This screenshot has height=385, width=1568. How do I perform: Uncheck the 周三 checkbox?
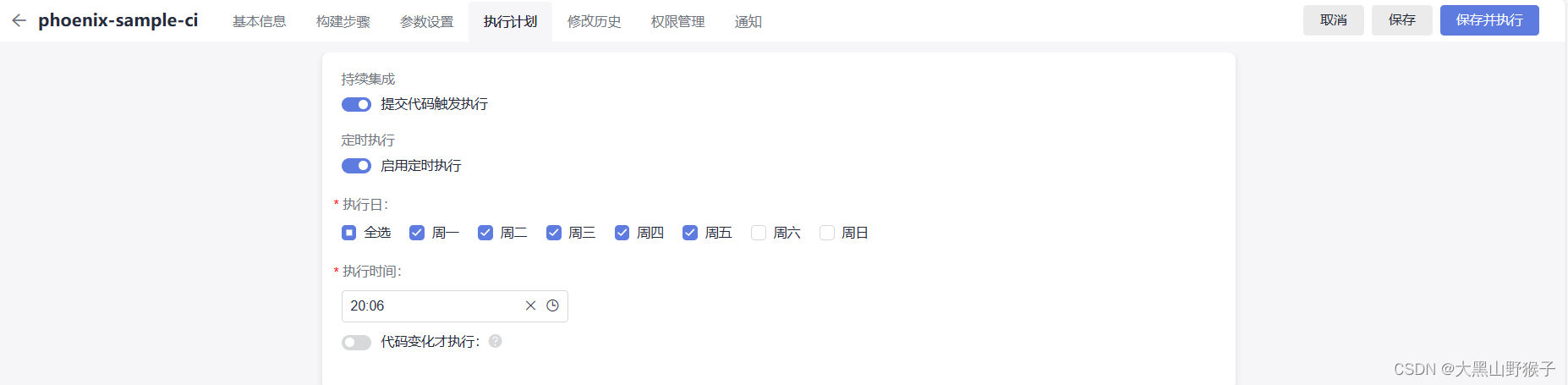click(x=554, y=233)
